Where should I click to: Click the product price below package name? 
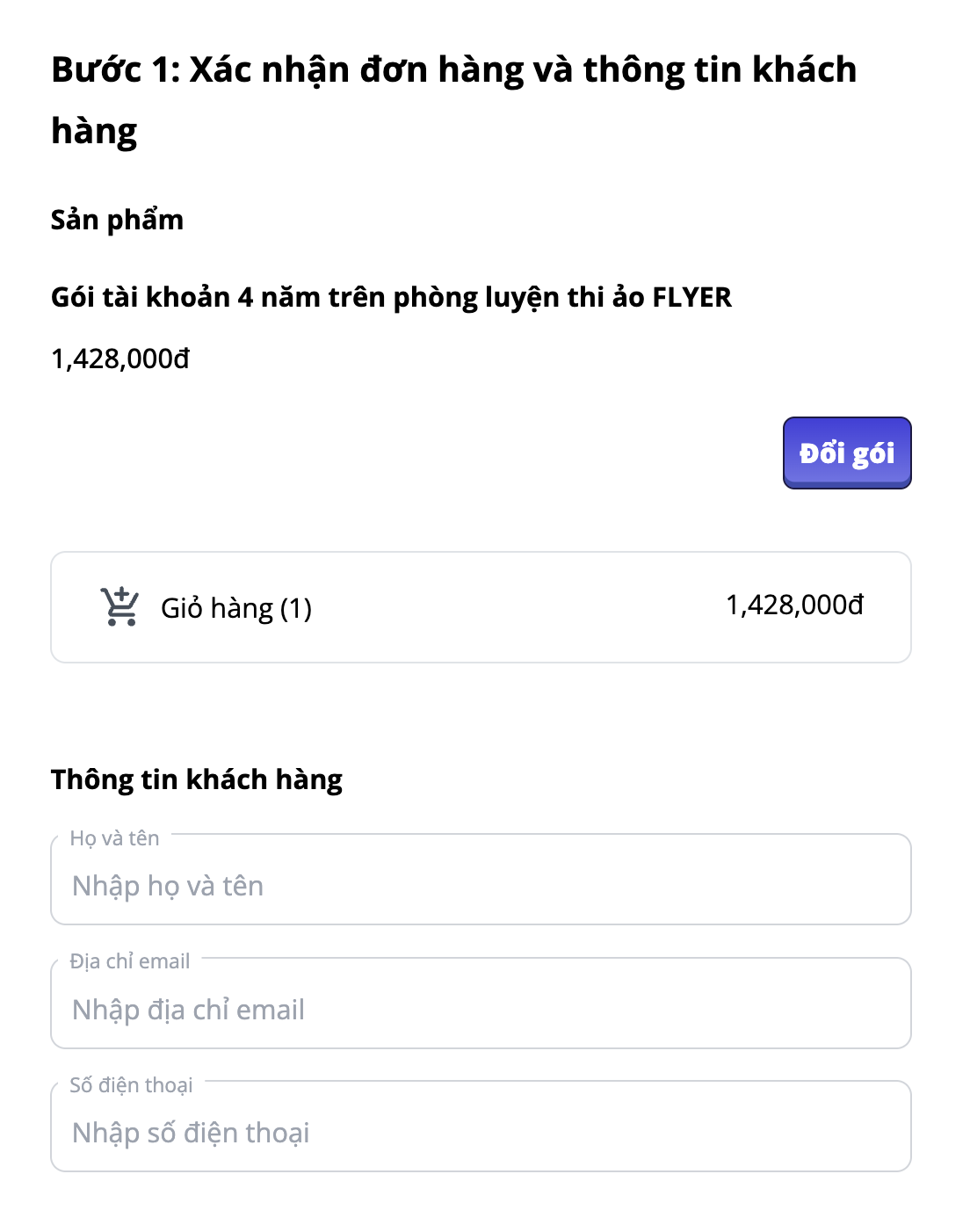[120, 359]
